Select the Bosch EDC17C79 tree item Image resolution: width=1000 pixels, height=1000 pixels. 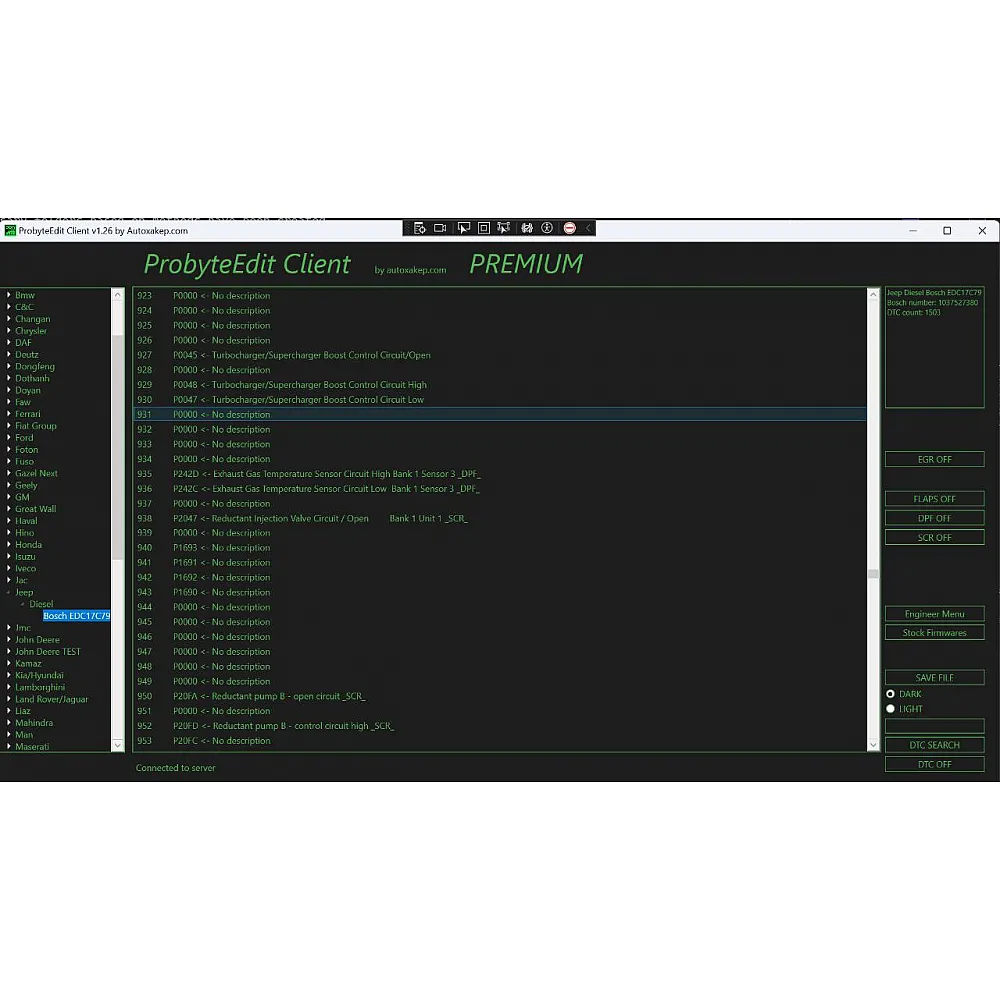tap(76, 616)
